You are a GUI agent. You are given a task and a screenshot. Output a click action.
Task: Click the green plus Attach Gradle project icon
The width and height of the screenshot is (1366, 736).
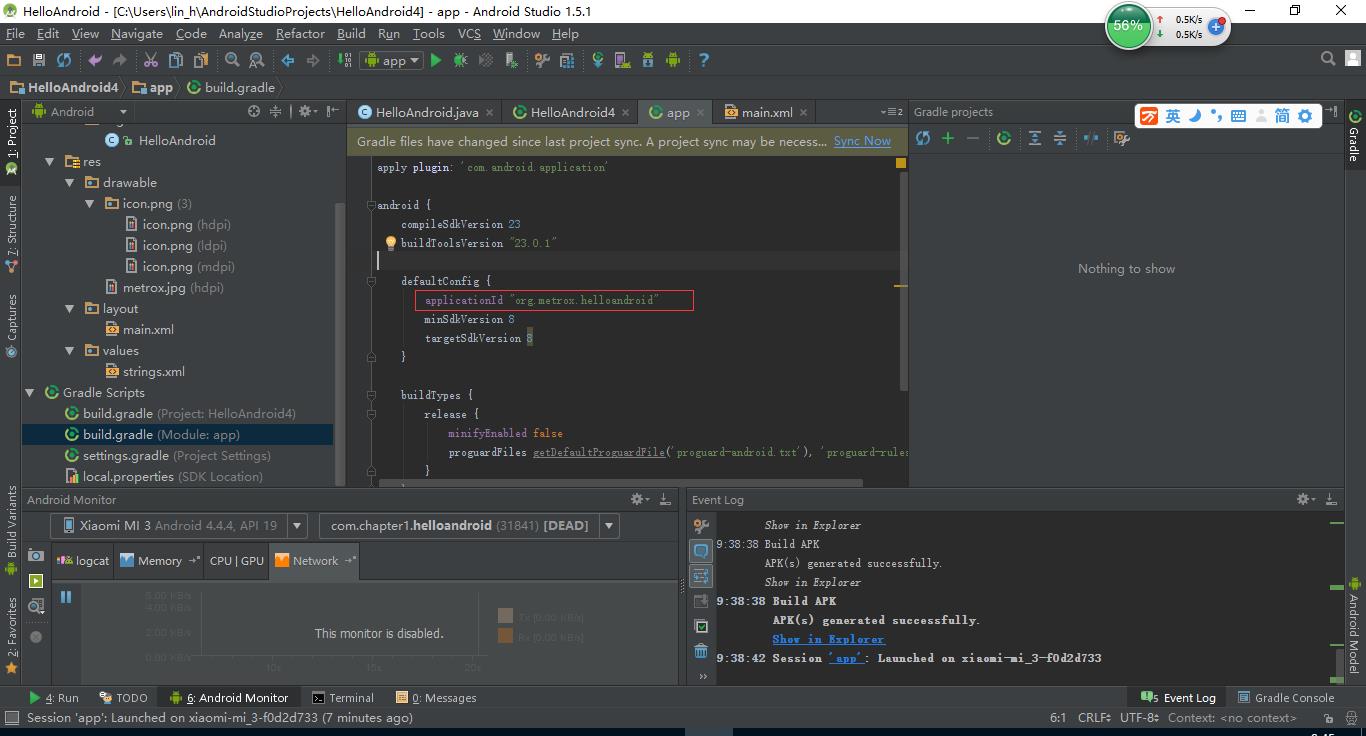tap(948, 138)
